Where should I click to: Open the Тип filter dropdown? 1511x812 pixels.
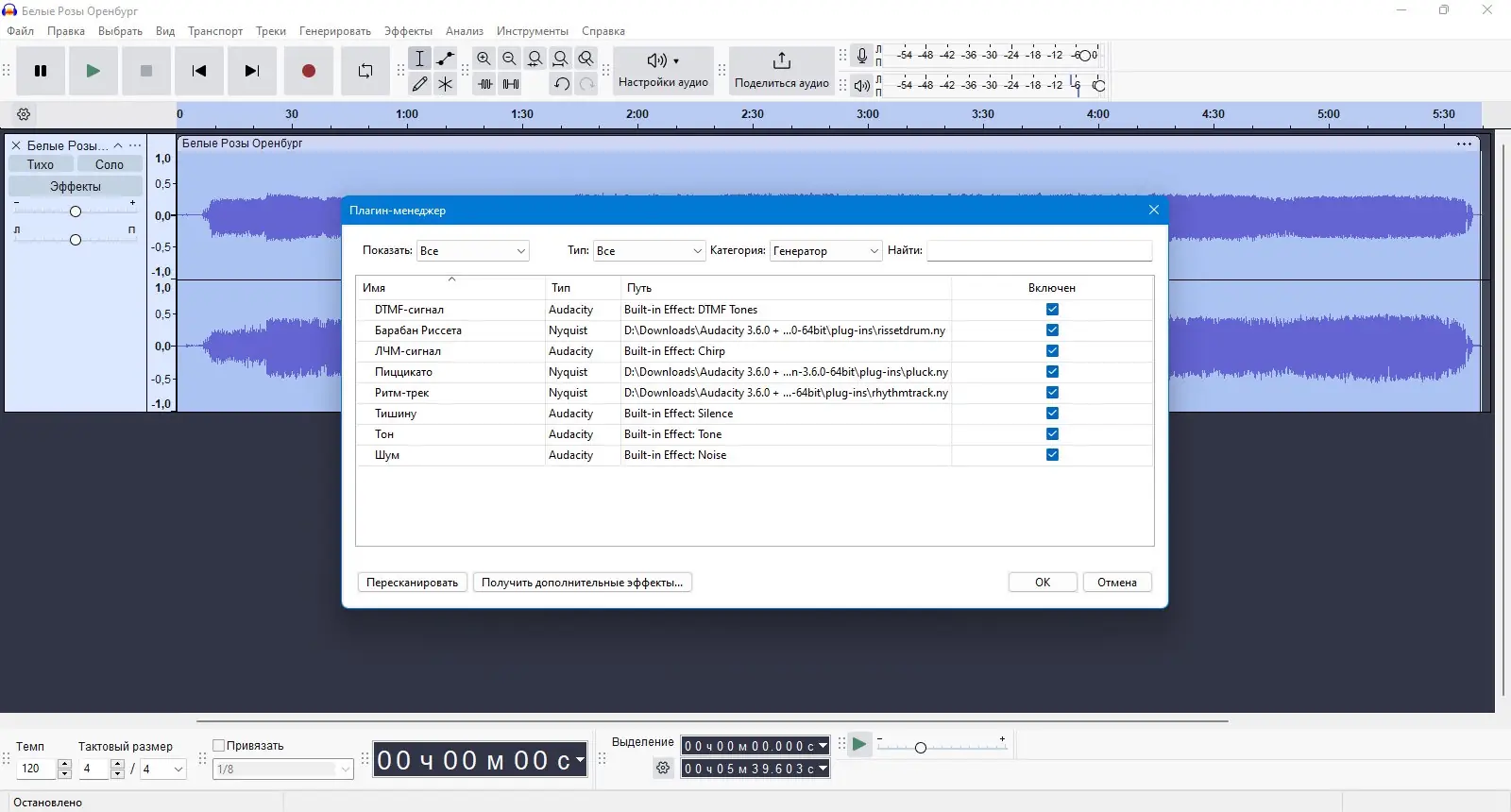(650, 251)
